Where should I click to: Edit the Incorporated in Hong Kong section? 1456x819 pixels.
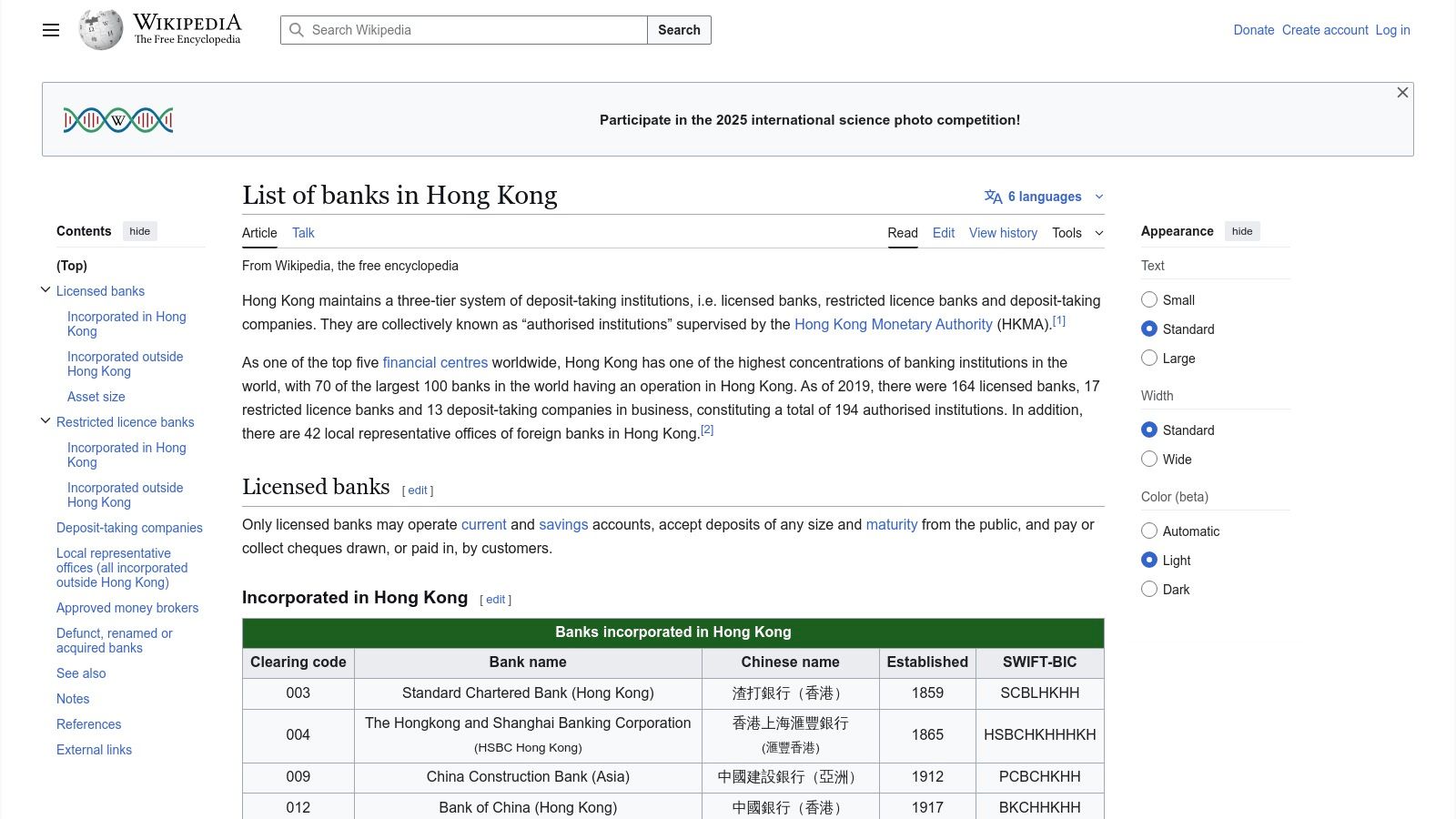click(496, 599)
